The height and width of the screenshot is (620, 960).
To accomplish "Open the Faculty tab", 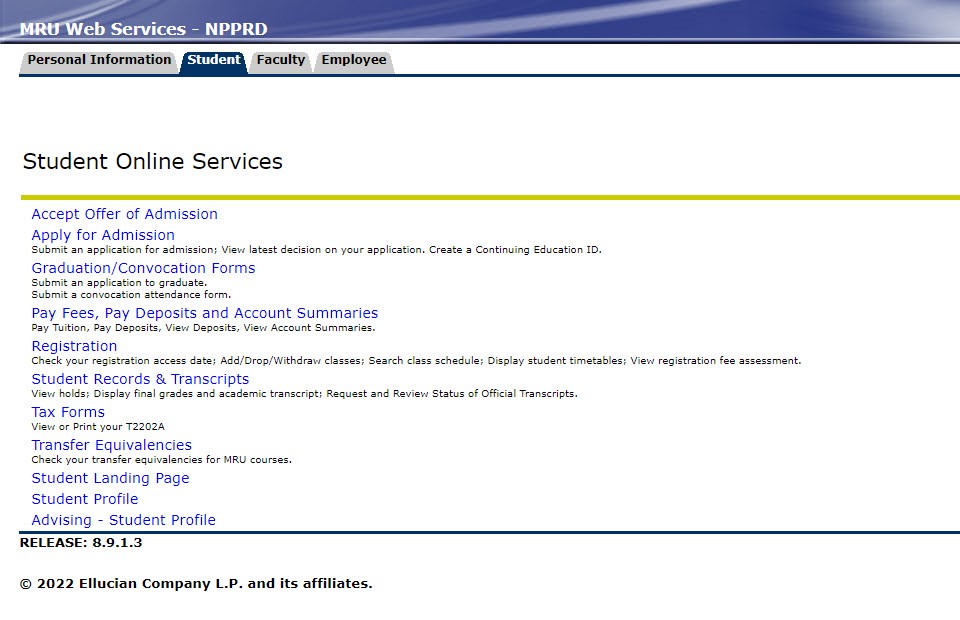I will pyautogui.click(x=280, y=60).
